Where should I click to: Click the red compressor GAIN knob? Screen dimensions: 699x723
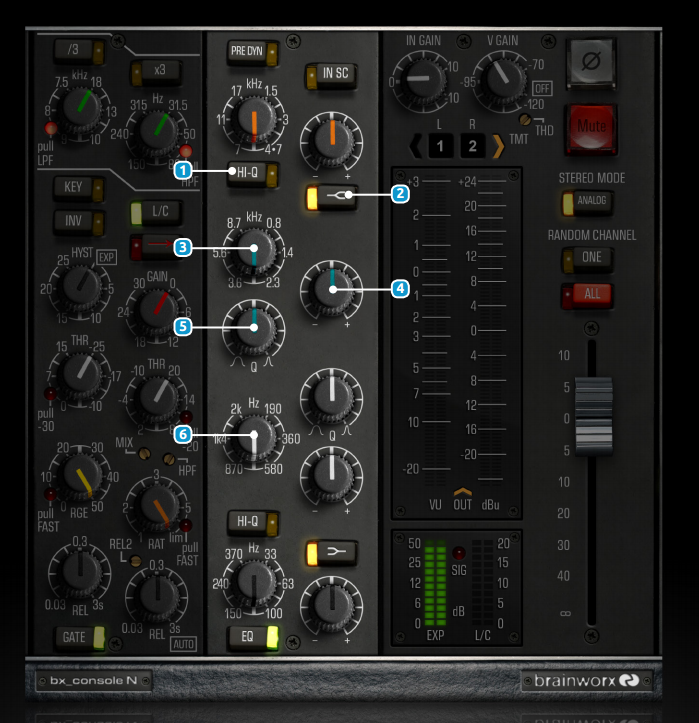point(158,310)
